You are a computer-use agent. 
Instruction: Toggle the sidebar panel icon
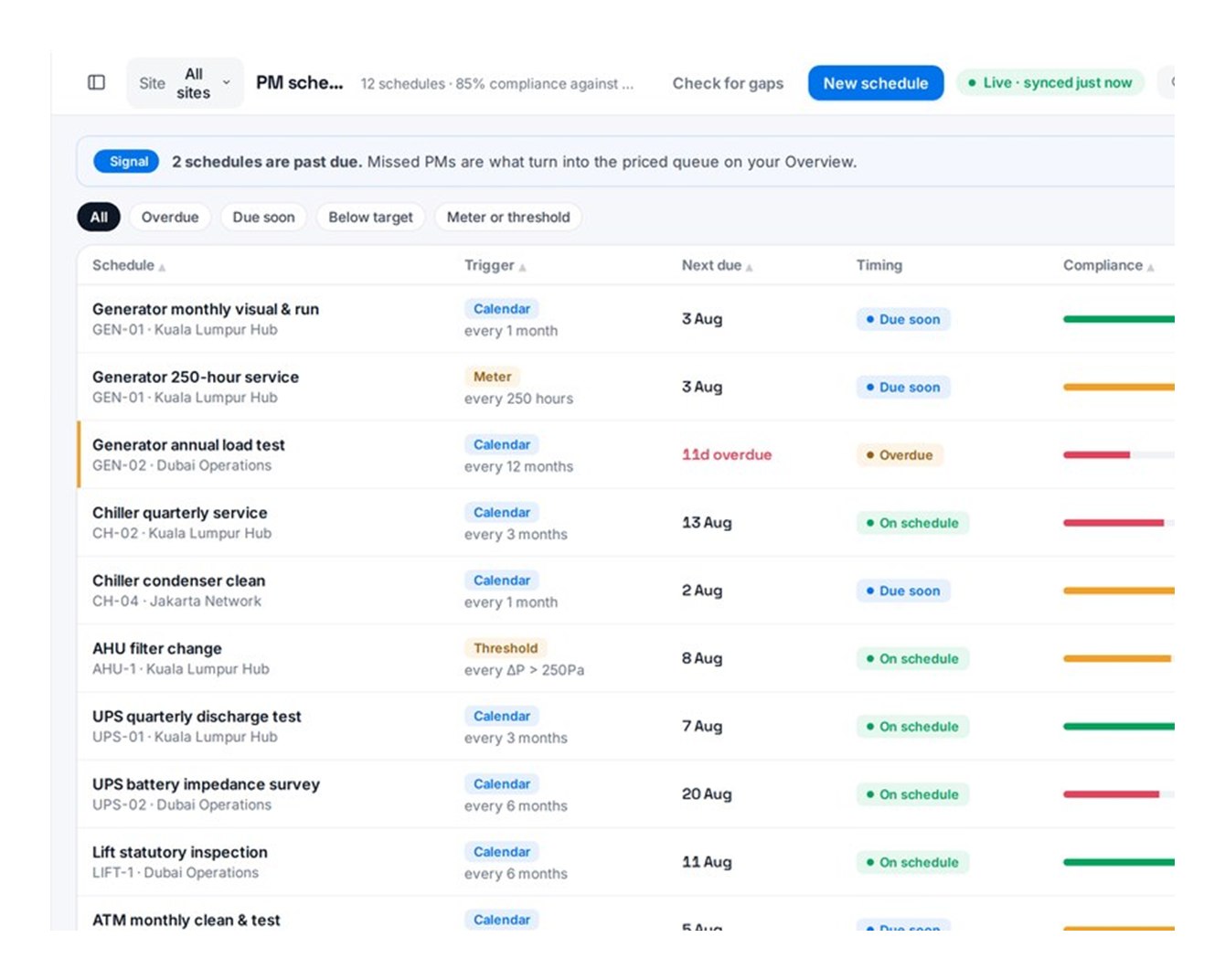tap(96, 82)
